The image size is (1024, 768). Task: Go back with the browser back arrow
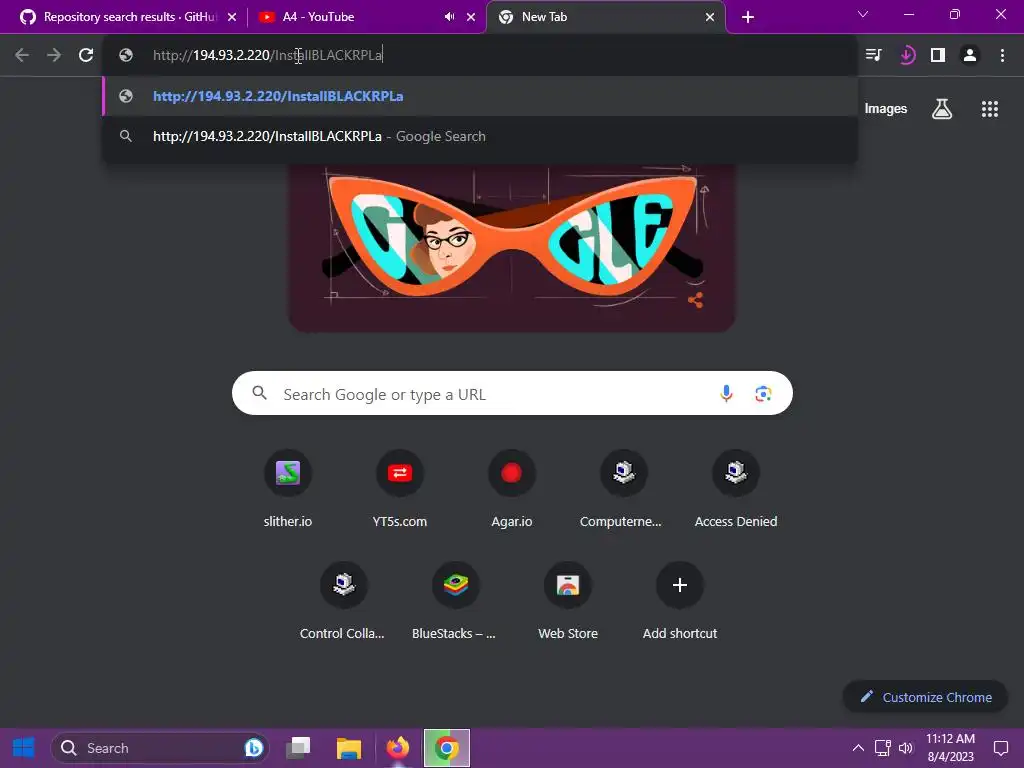[x=22, y=56]
